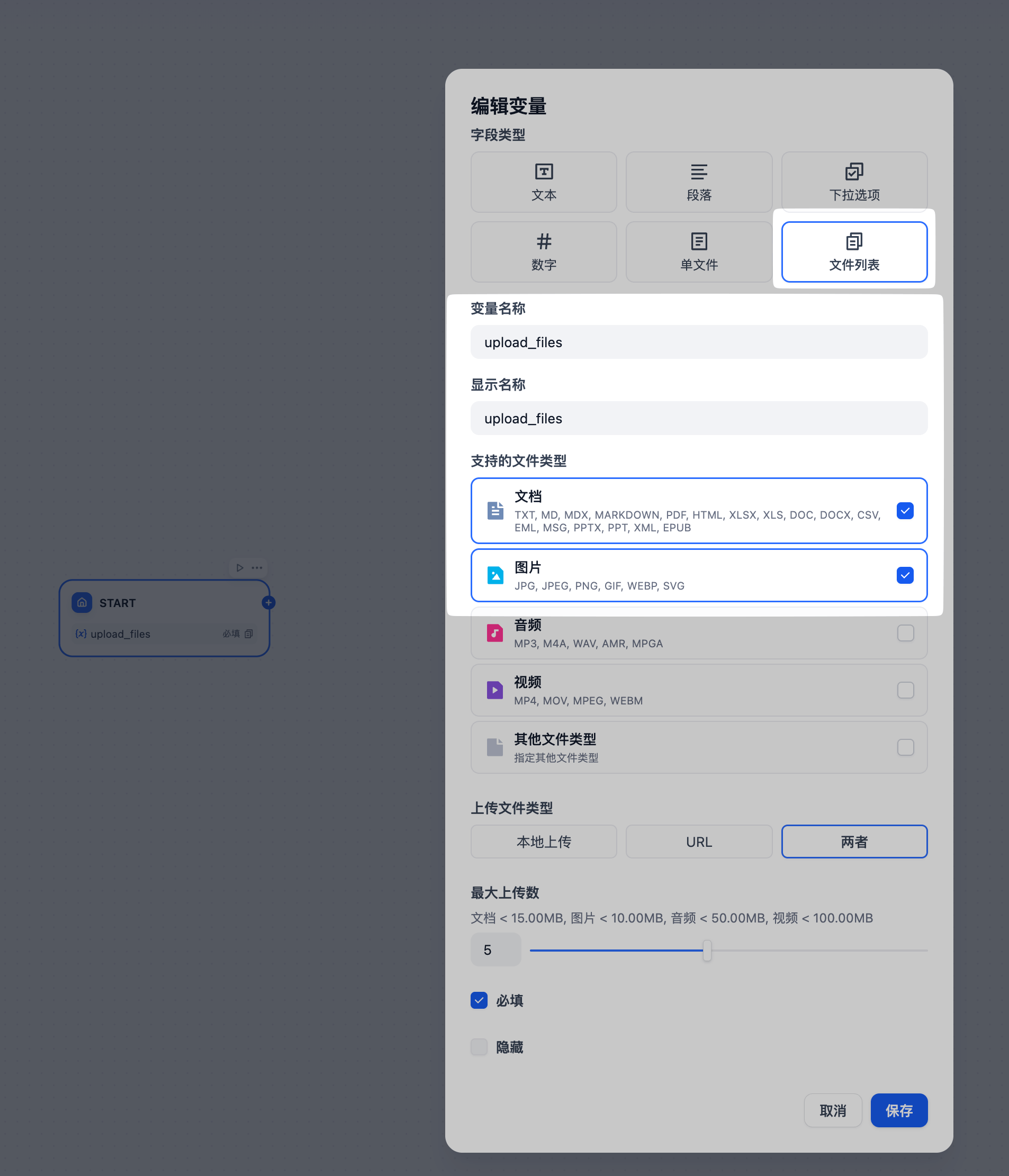Switch upload method to 本地上传
Image resolution: width=1009 pixels, height=1176 pixels.
pos(543,842)
